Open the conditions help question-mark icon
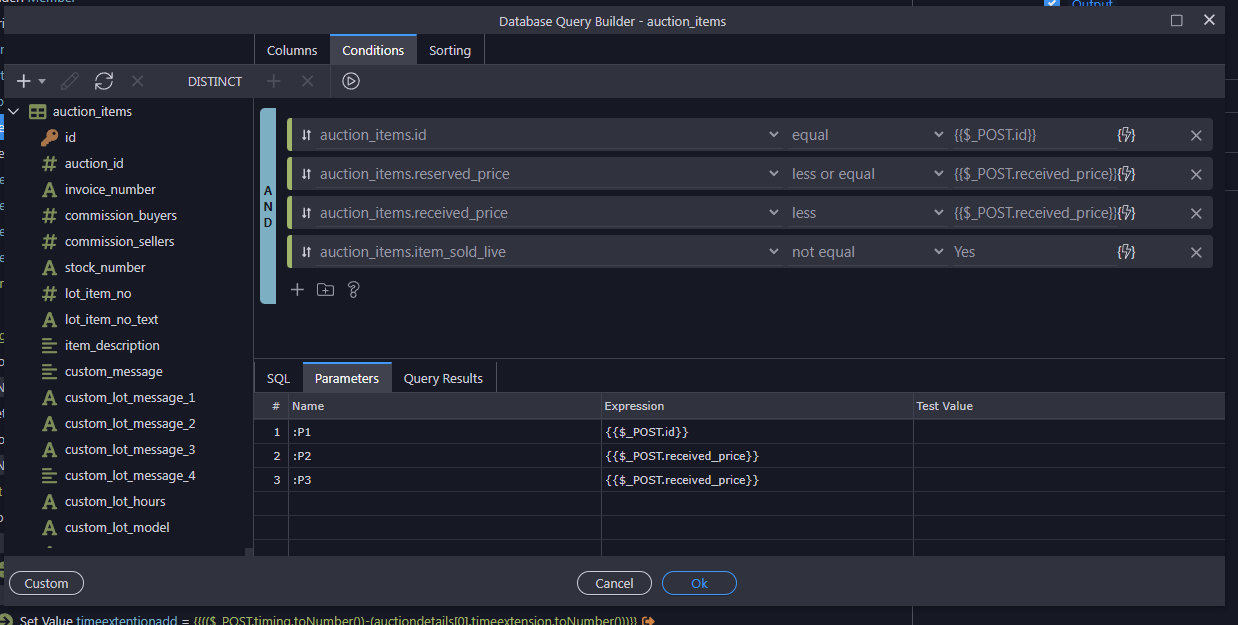This screenshot has height=625, width=1238. [353, 290]
